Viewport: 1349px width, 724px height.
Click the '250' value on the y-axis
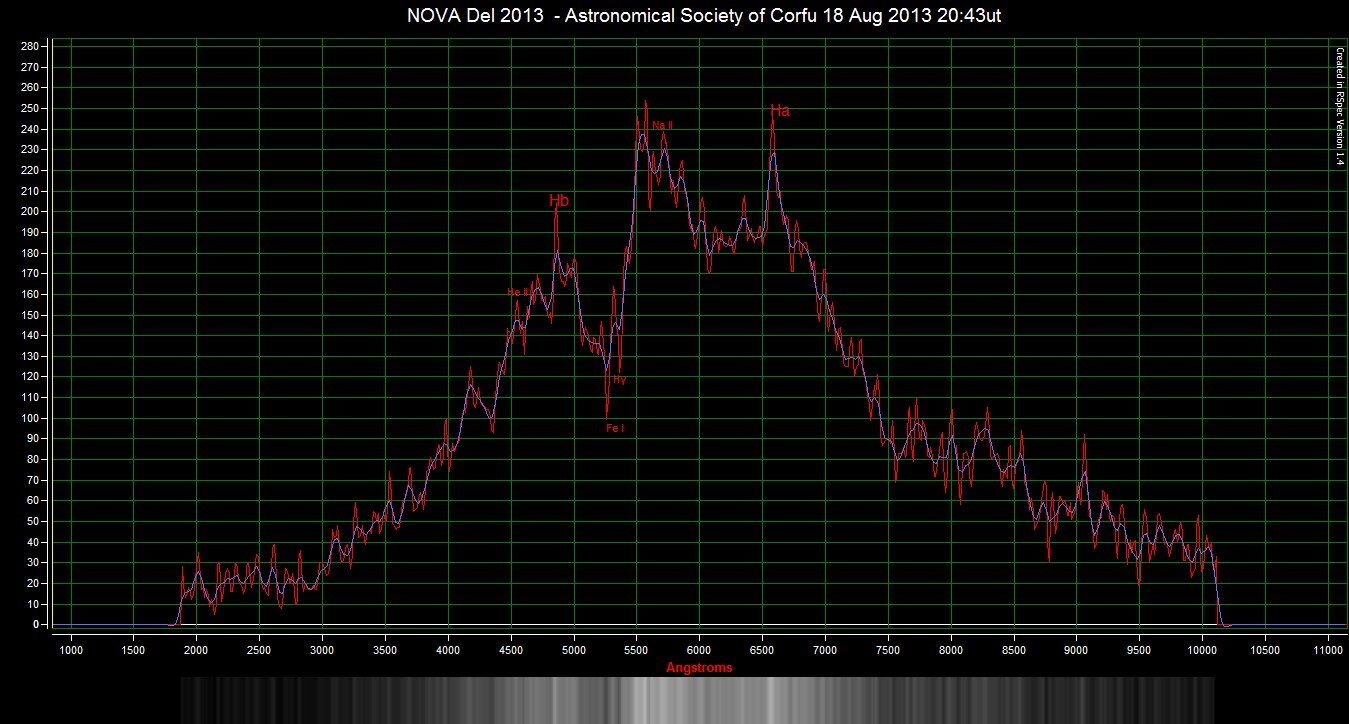tap(30, 108)
